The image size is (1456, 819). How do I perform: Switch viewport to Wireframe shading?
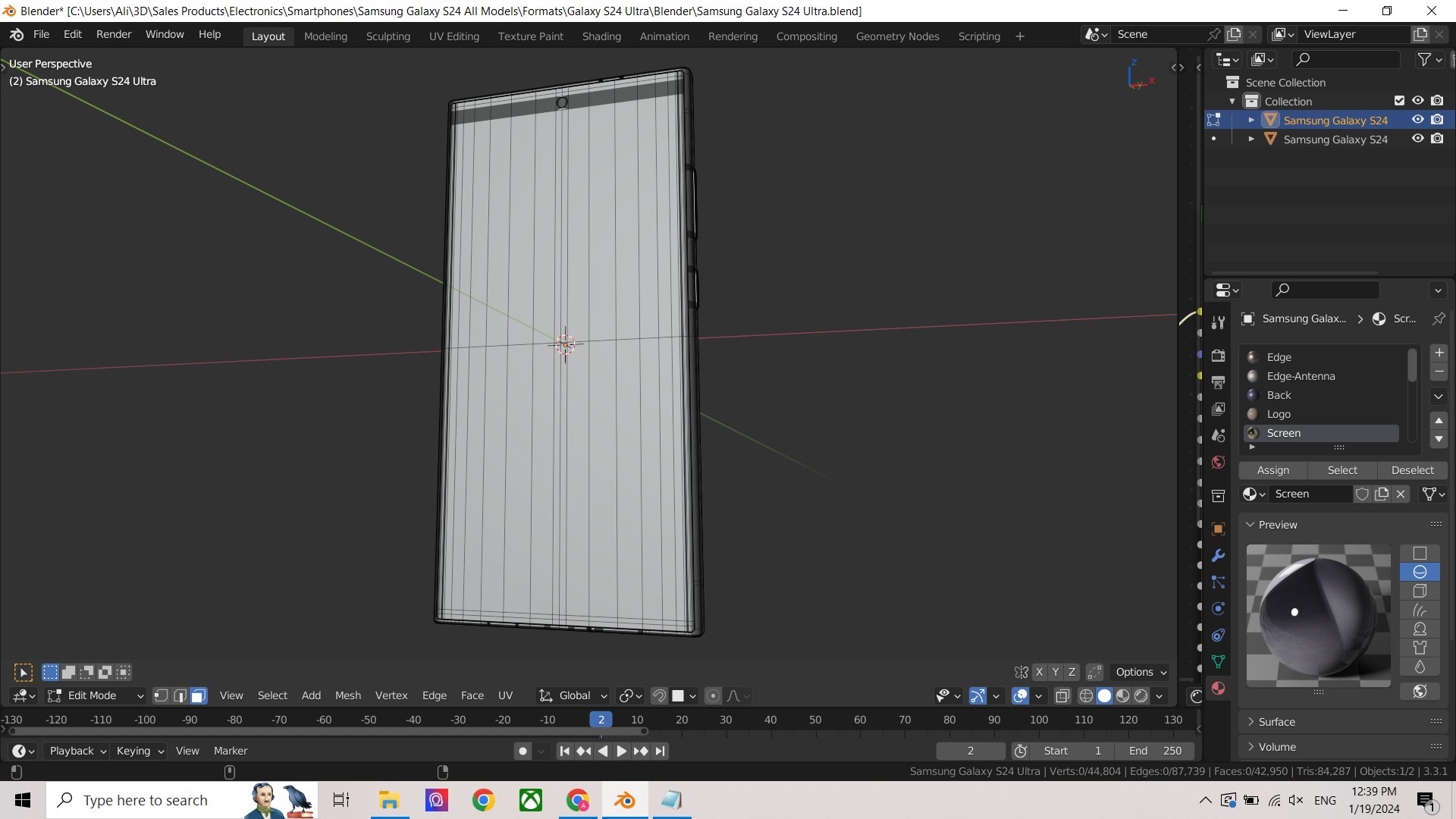(1086, 695)
